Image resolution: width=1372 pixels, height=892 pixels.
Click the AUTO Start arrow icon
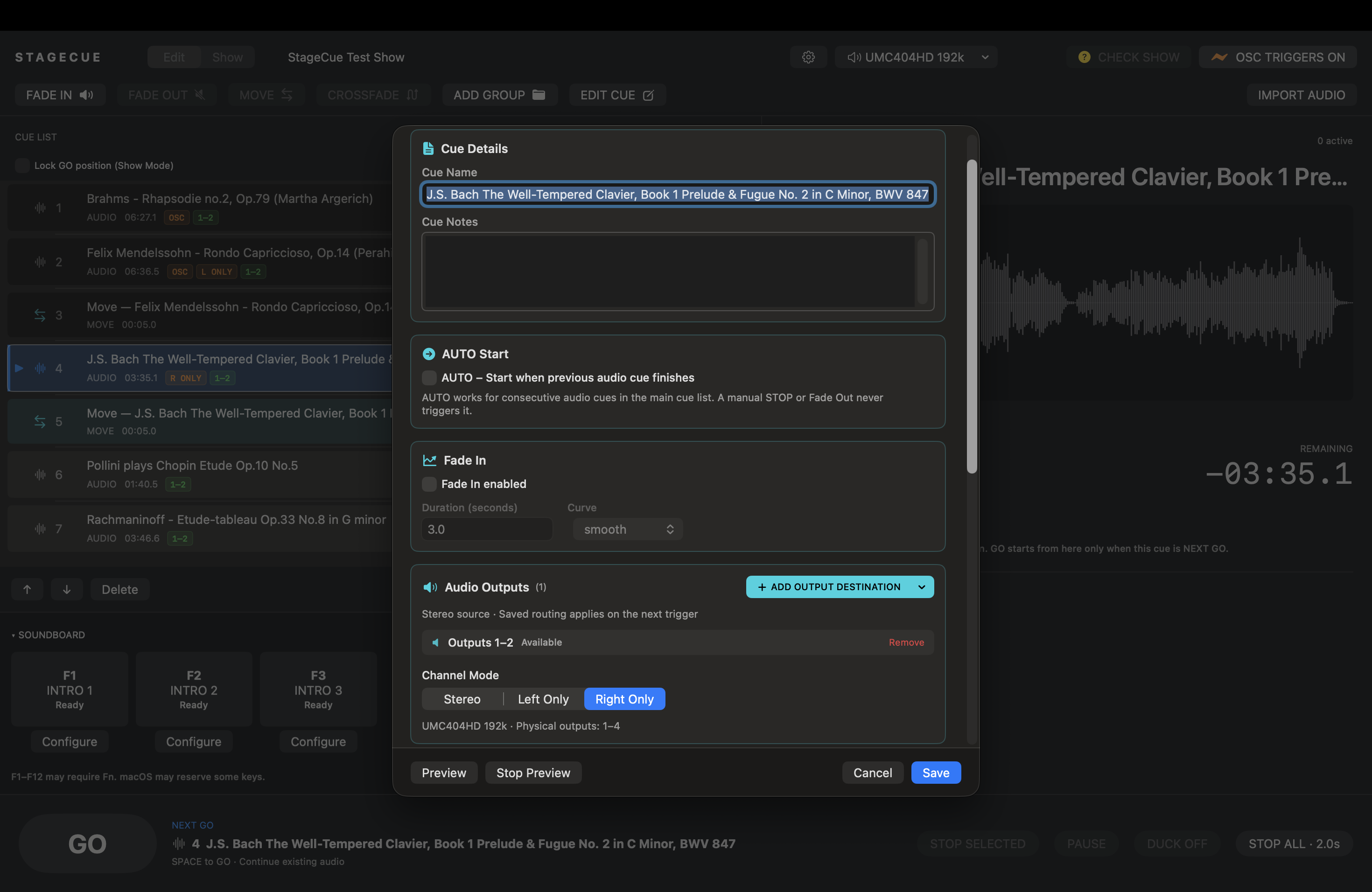pos(429,354)
